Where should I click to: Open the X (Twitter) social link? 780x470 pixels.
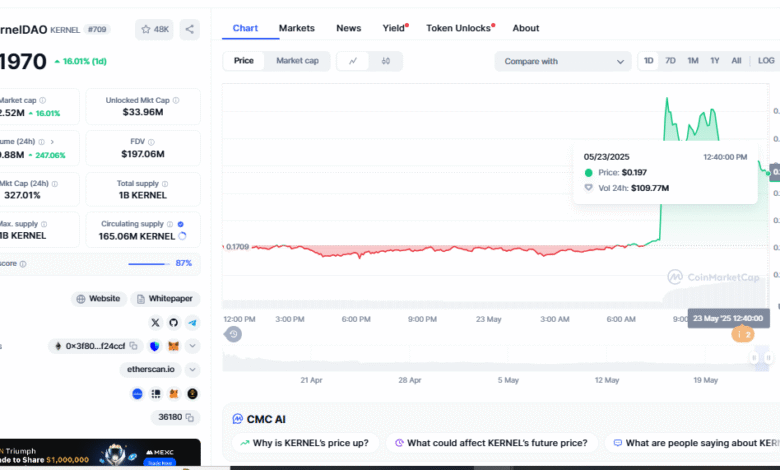click(155, 323)
